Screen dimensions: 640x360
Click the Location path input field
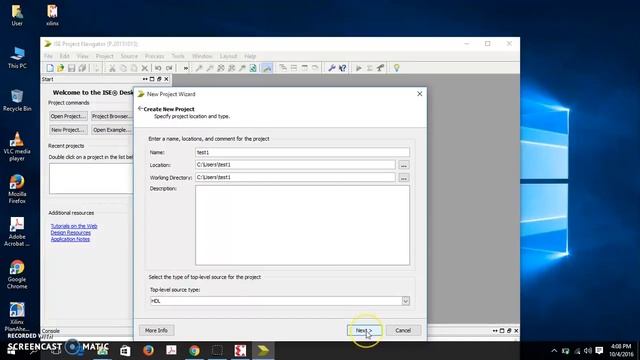(x=295, y=164)
